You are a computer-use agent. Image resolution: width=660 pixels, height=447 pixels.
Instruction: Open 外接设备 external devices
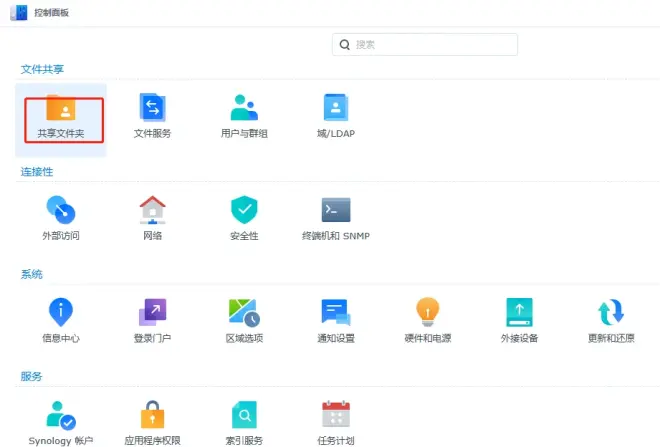[x=519, y=312]
